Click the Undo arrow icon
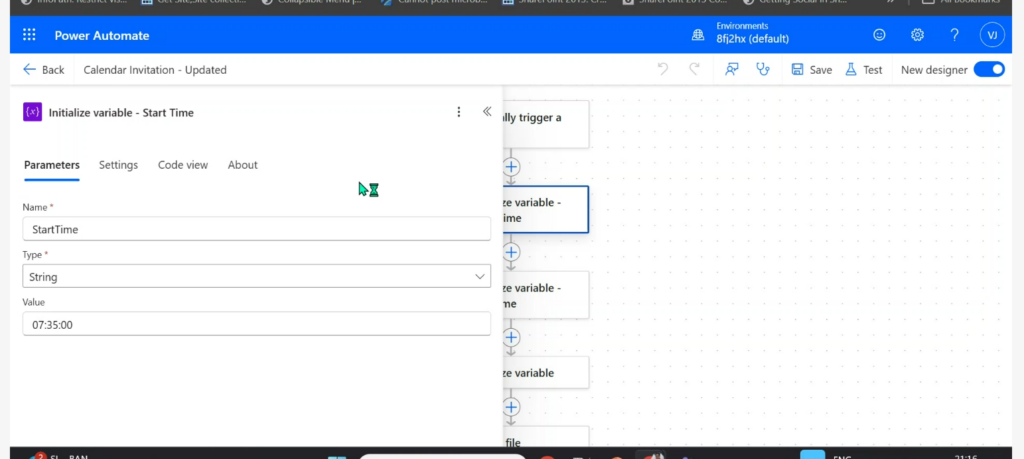Viewport: 1024px width, 459px height. click(x=663, y=69)
